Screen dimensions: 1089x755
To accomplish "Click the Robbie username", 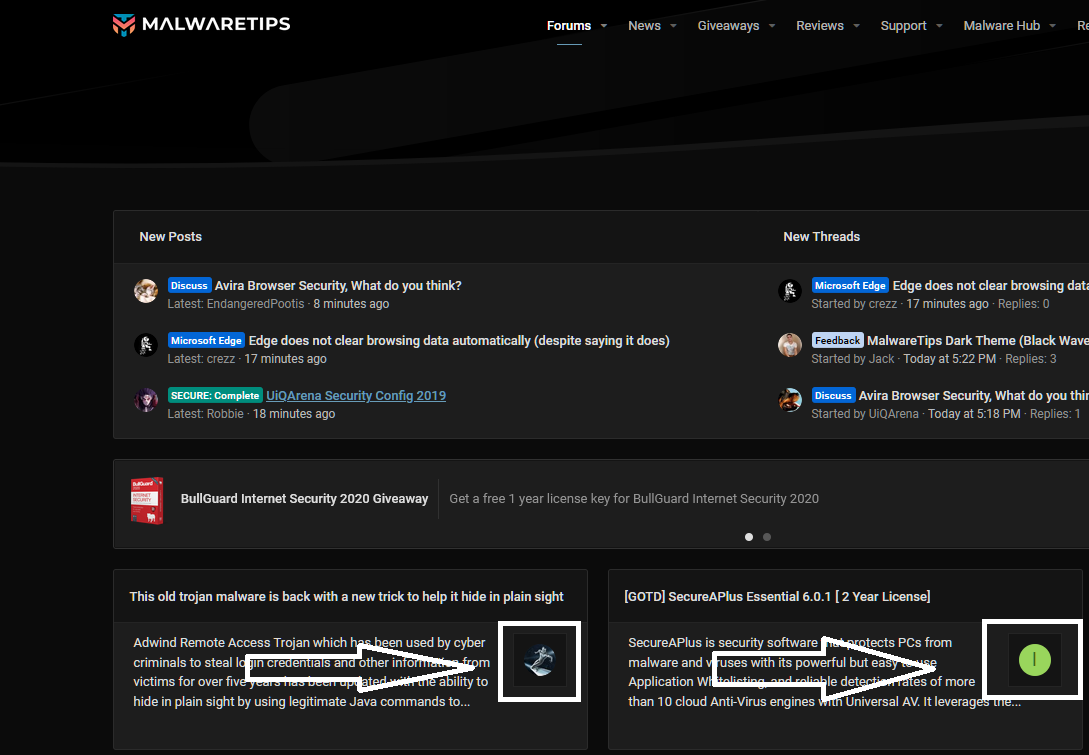I will [x=224, y=414].
